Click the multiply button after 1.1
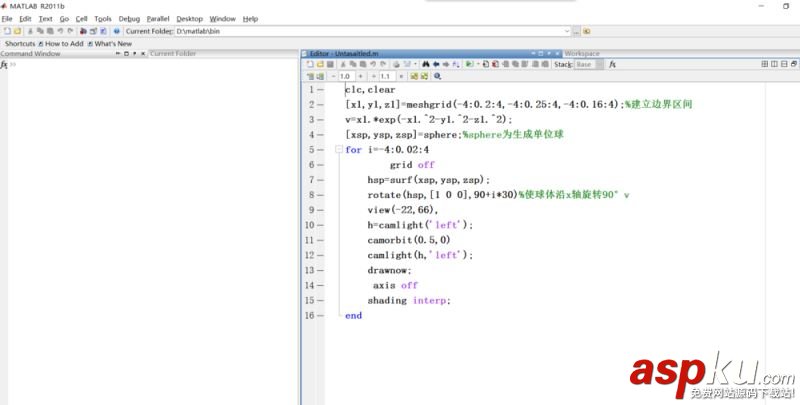Image resolution: width=800 pixels, height=405 pixels. click(x=401, y=76)
